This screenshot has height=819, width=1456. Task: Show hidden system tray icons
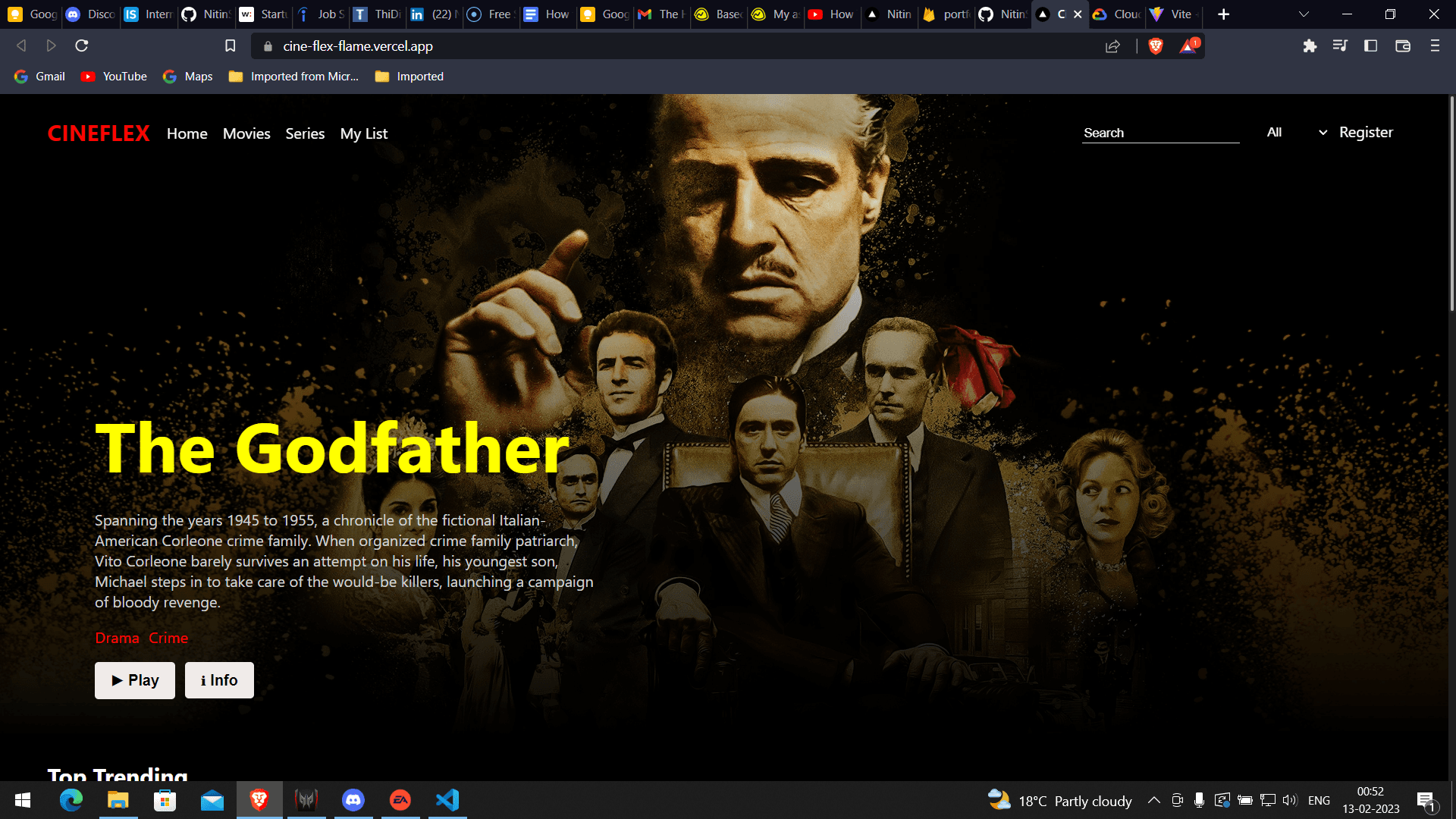pyautogui.click(x=1154, y=800)
